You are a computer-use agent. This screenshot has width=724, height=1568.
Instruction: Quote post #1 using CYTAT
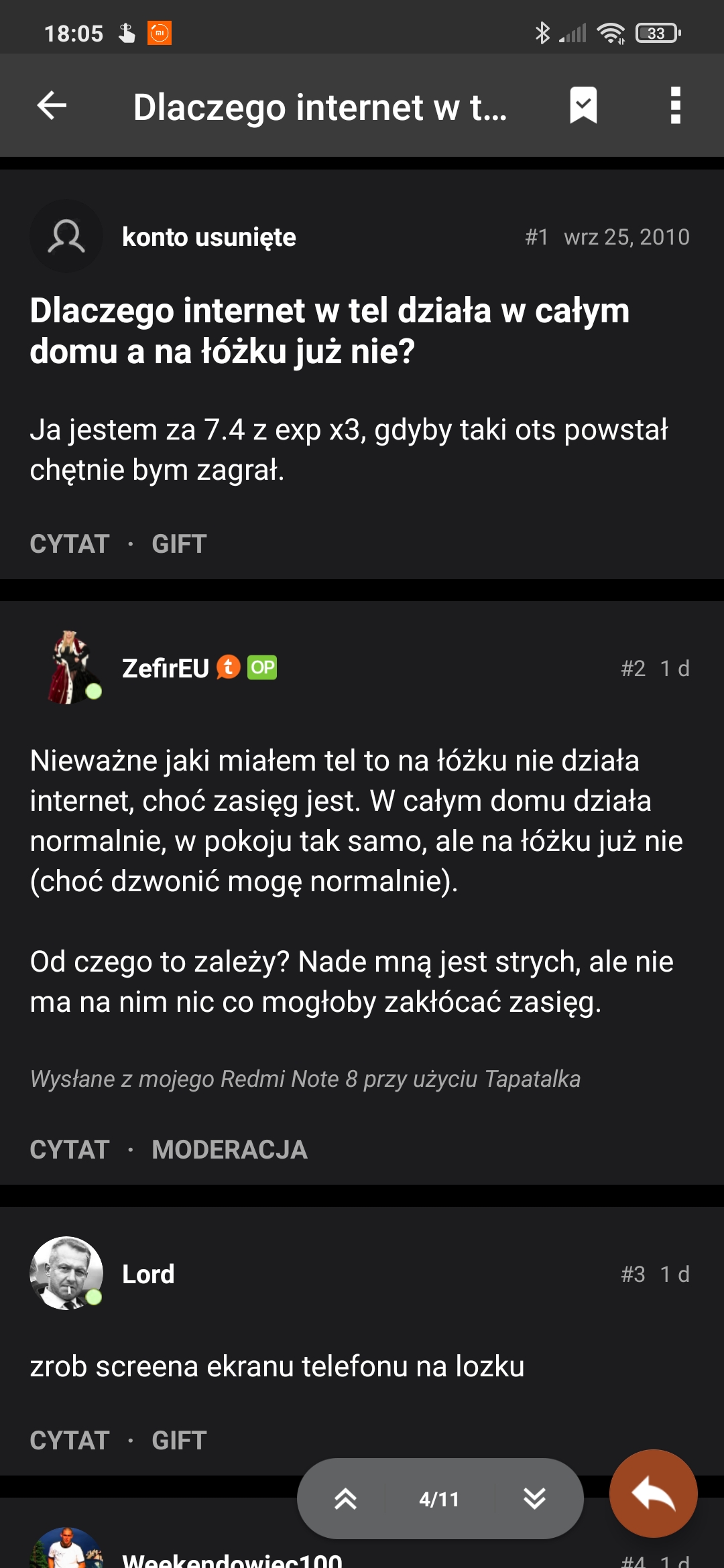(x=70, y=544)
